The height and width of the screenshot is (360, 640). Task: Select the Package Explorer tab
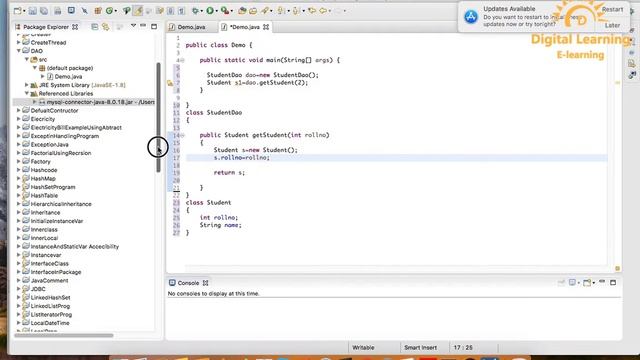click(46, 27)
